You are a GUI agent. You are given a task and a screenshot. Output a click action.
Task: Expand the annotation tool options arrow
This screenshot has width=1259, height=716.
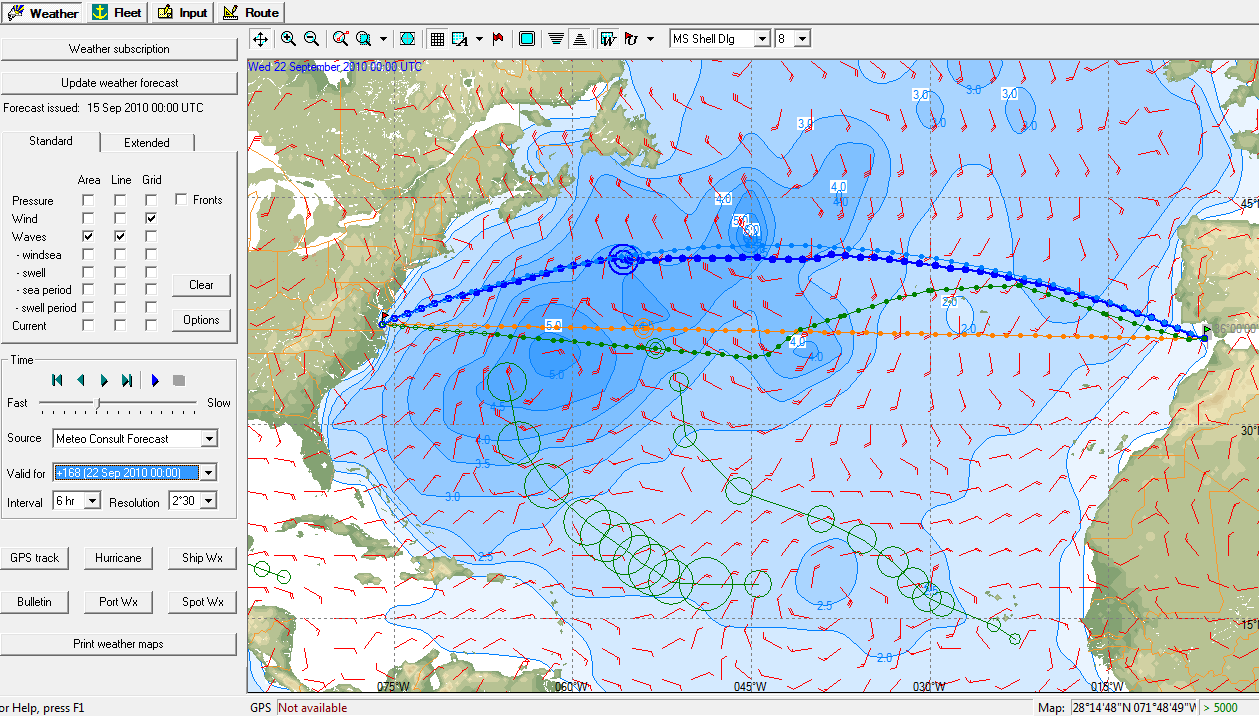(x=479, y=39)
